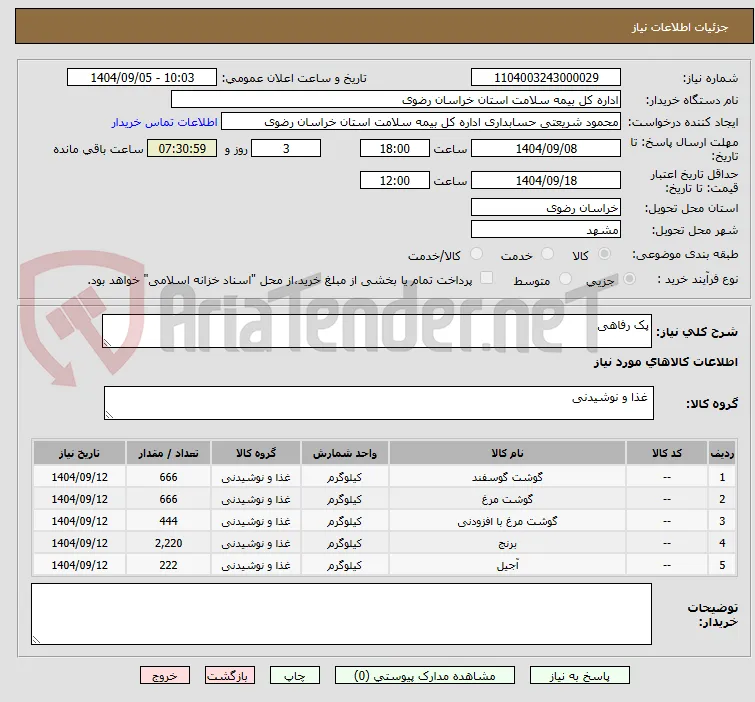Image resolution: width=755 pixels, height=702 pixels.
Task: Click the delivery city field مشهد
Action: (x=546, y=229)
